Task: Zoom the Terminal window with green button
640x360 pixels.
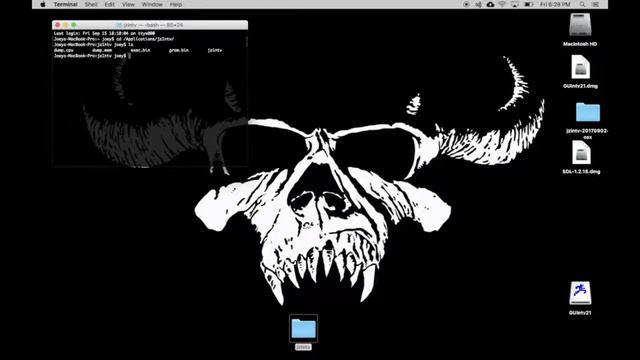Action: 73,25
